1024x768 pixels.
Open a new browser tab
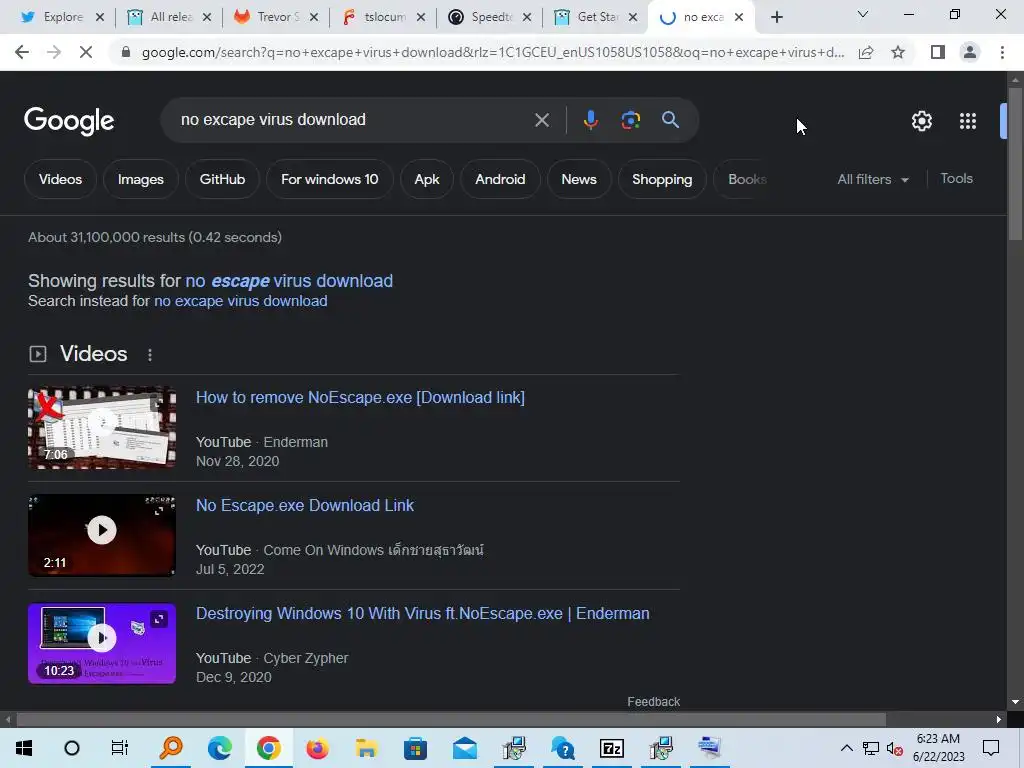(776, 17)
